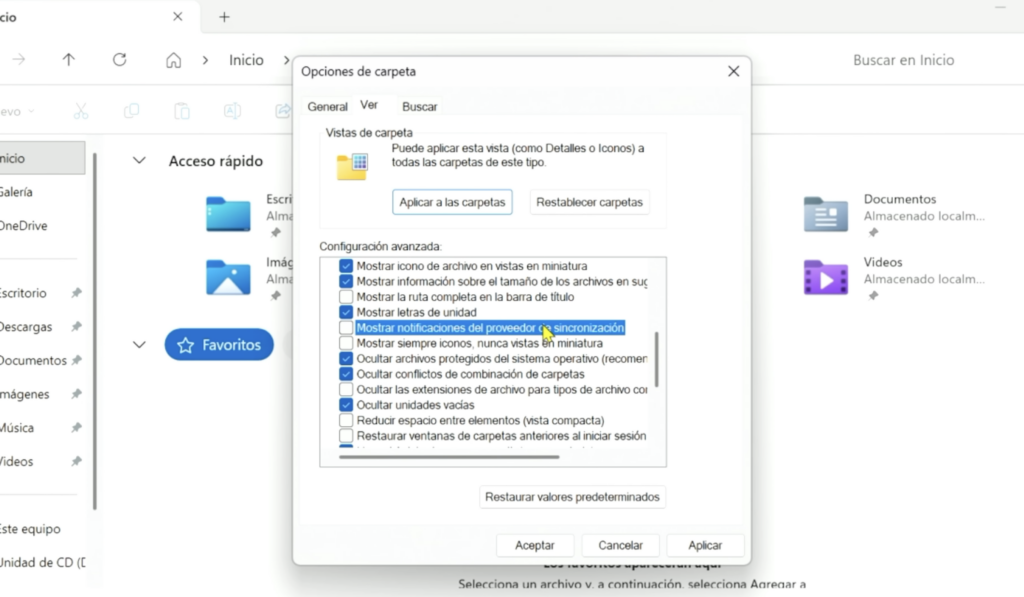The width and height of the screenshot is (1024, 597).
Task: Select Descargas in the navigation pane
Action: tap(25, 327)
